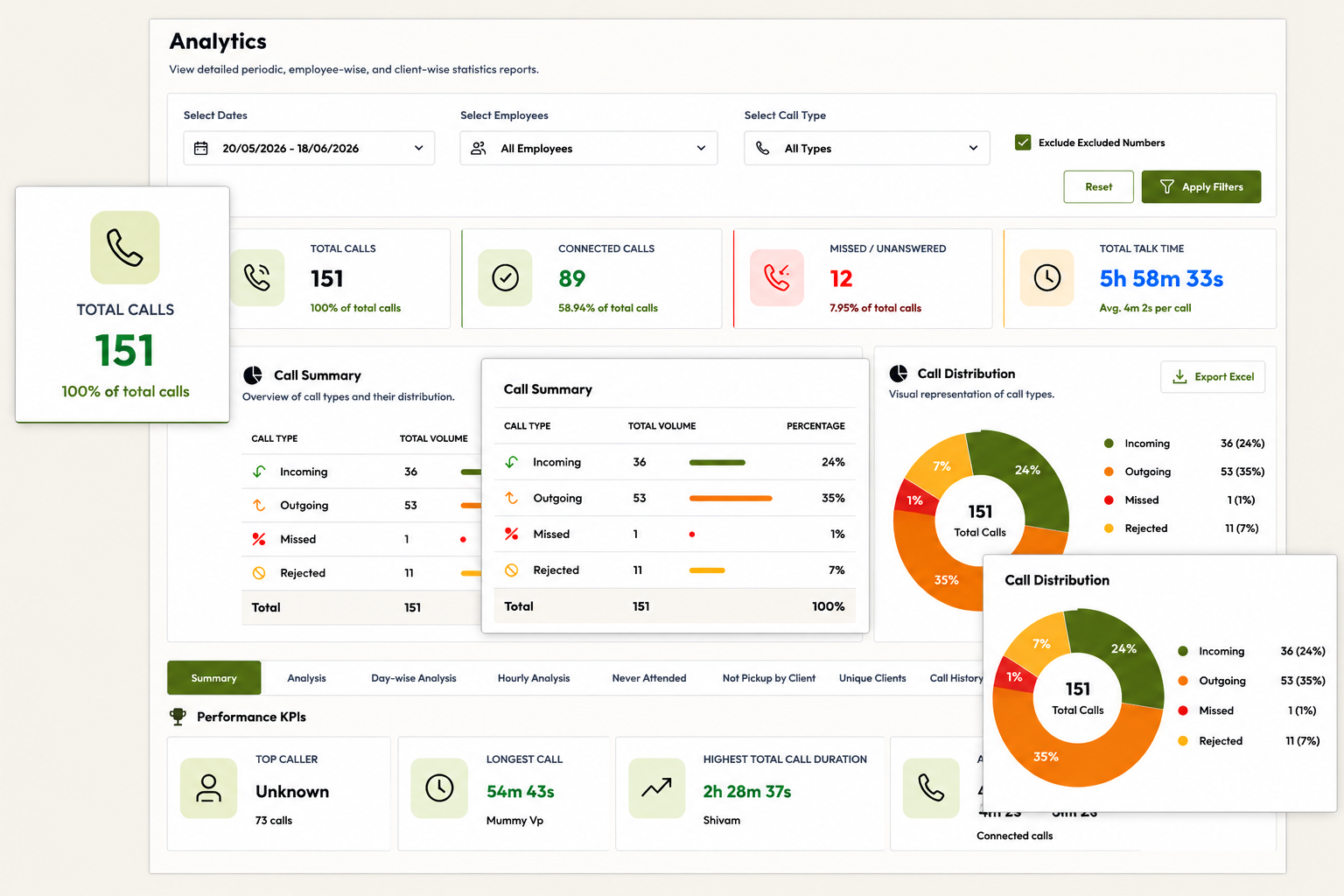Click the missed calls count 12

click(841, 278)
